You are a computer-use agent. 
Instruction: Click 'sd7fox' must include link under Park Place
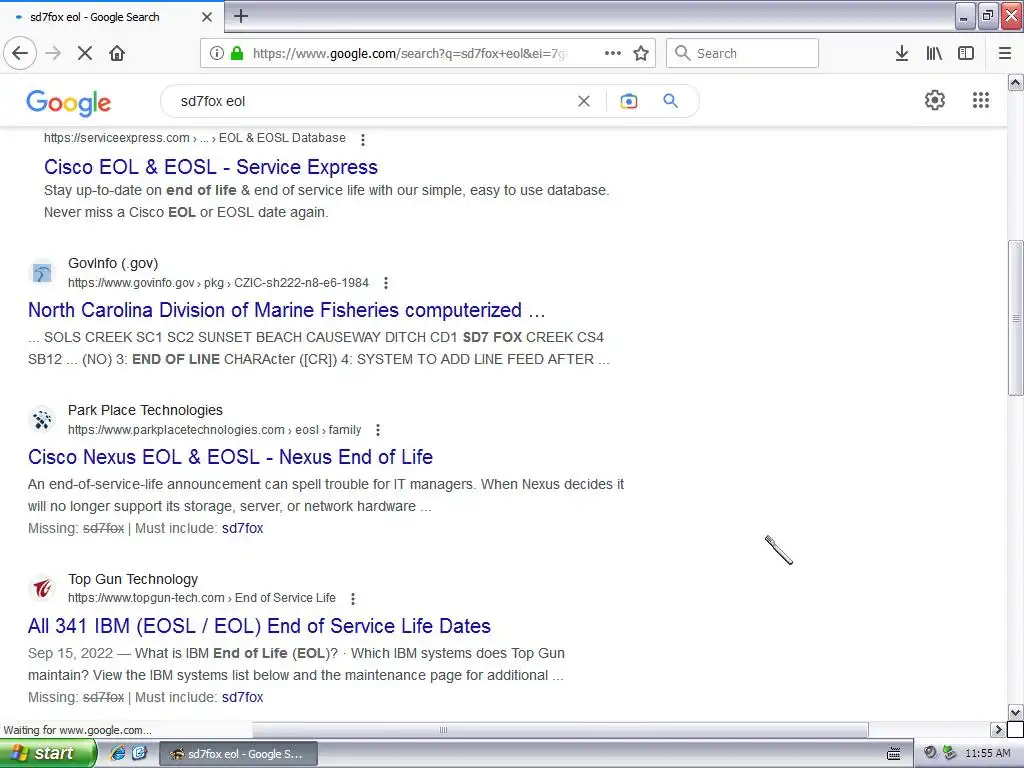242,528
